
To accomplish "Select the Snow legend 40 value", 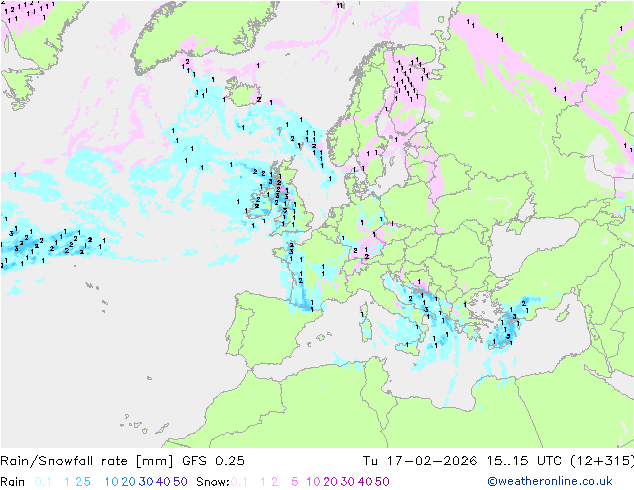I will [x=365, y=482].
